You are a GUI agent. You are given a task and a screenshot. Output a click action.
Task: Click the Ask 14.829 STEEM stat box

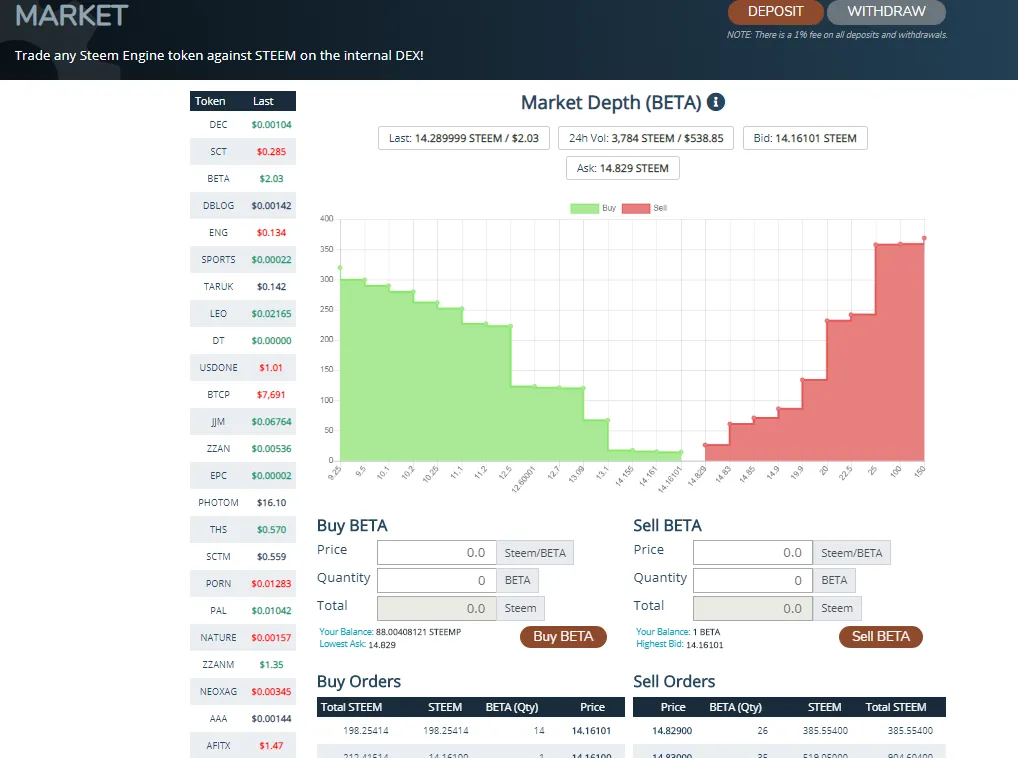point(623,168)
